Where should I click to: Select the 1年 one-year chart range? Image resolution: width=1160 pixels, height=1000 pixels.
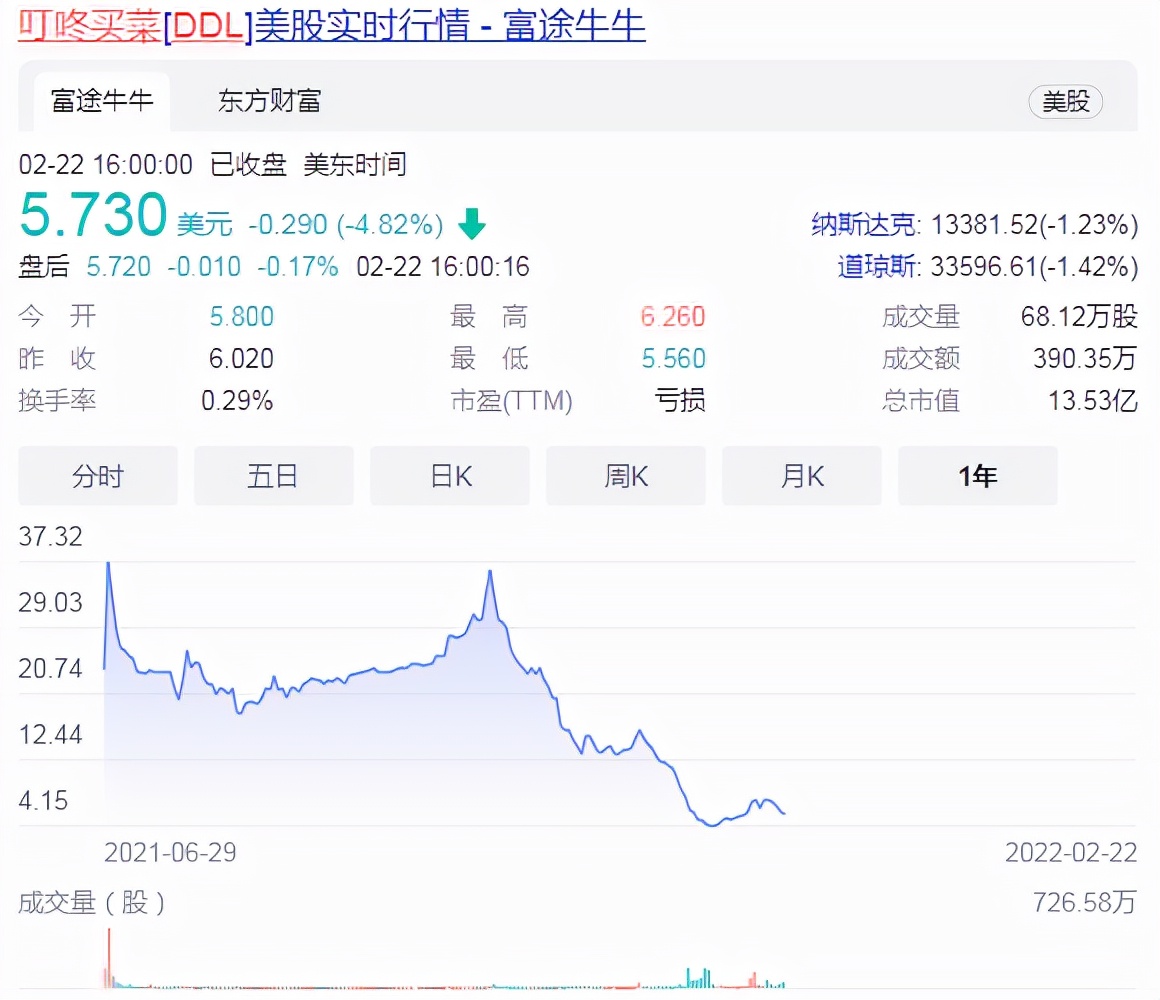[977, 476]
